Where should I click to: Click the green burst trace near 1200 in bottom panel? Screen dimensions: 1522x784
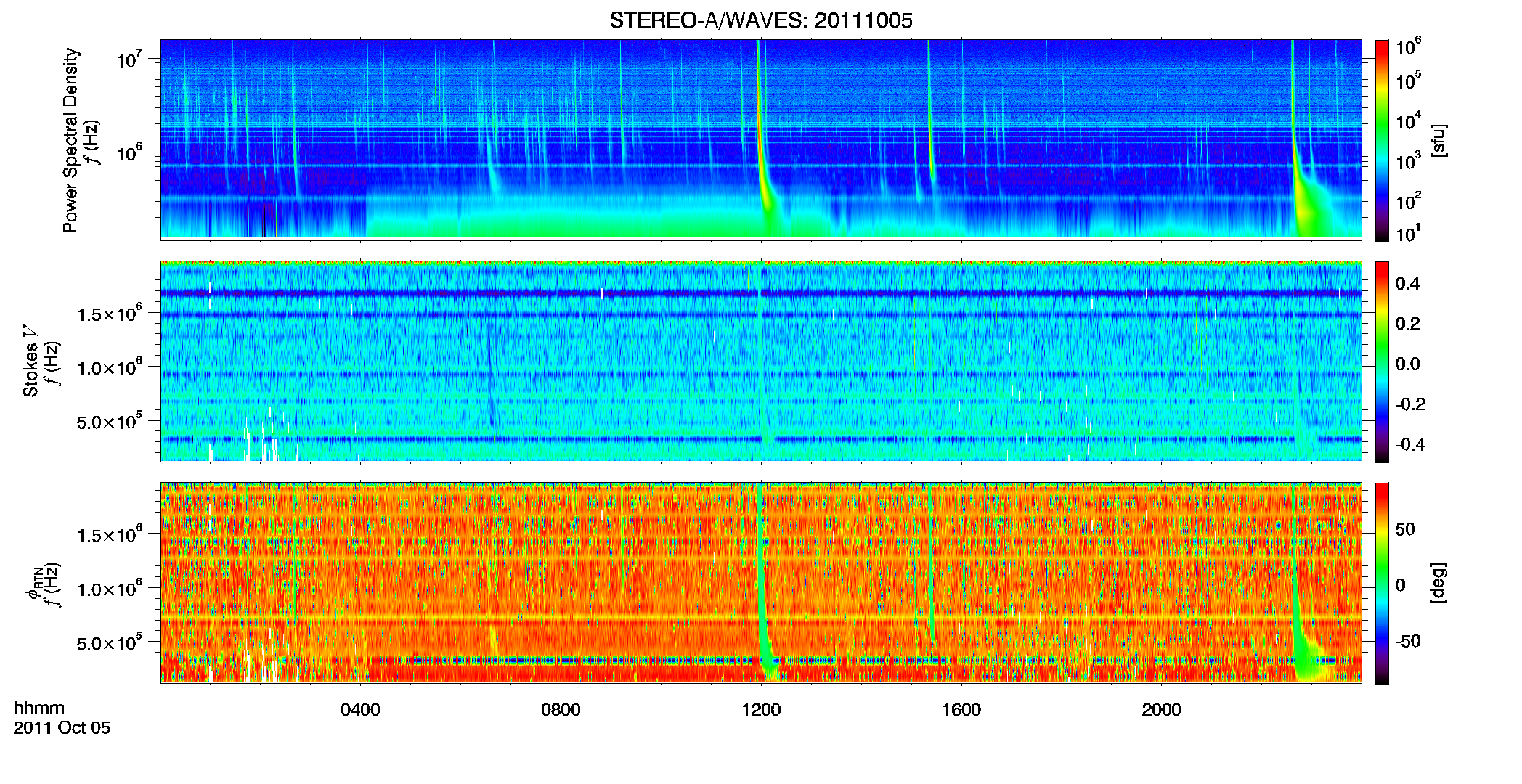coord(763,581)
